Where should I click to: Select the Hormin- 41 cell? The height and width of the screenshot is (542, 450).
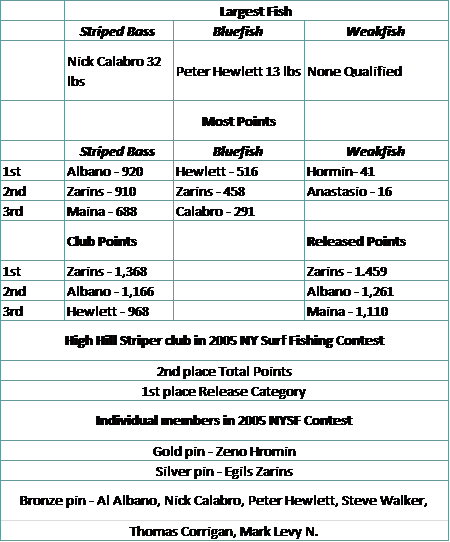point(376,171)
